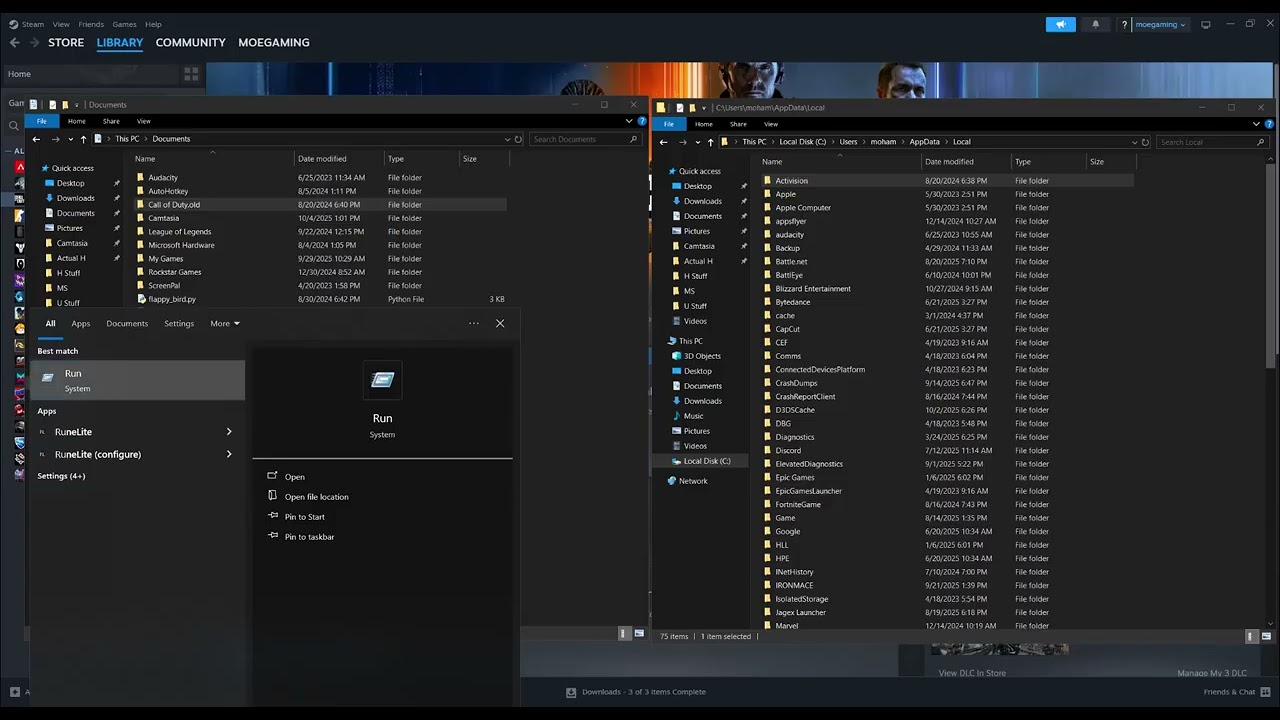The width and height of the screenshot is (1280, 720).
Task: Select Local Disk (C:) in navigation pane
Action: [706, 461]
